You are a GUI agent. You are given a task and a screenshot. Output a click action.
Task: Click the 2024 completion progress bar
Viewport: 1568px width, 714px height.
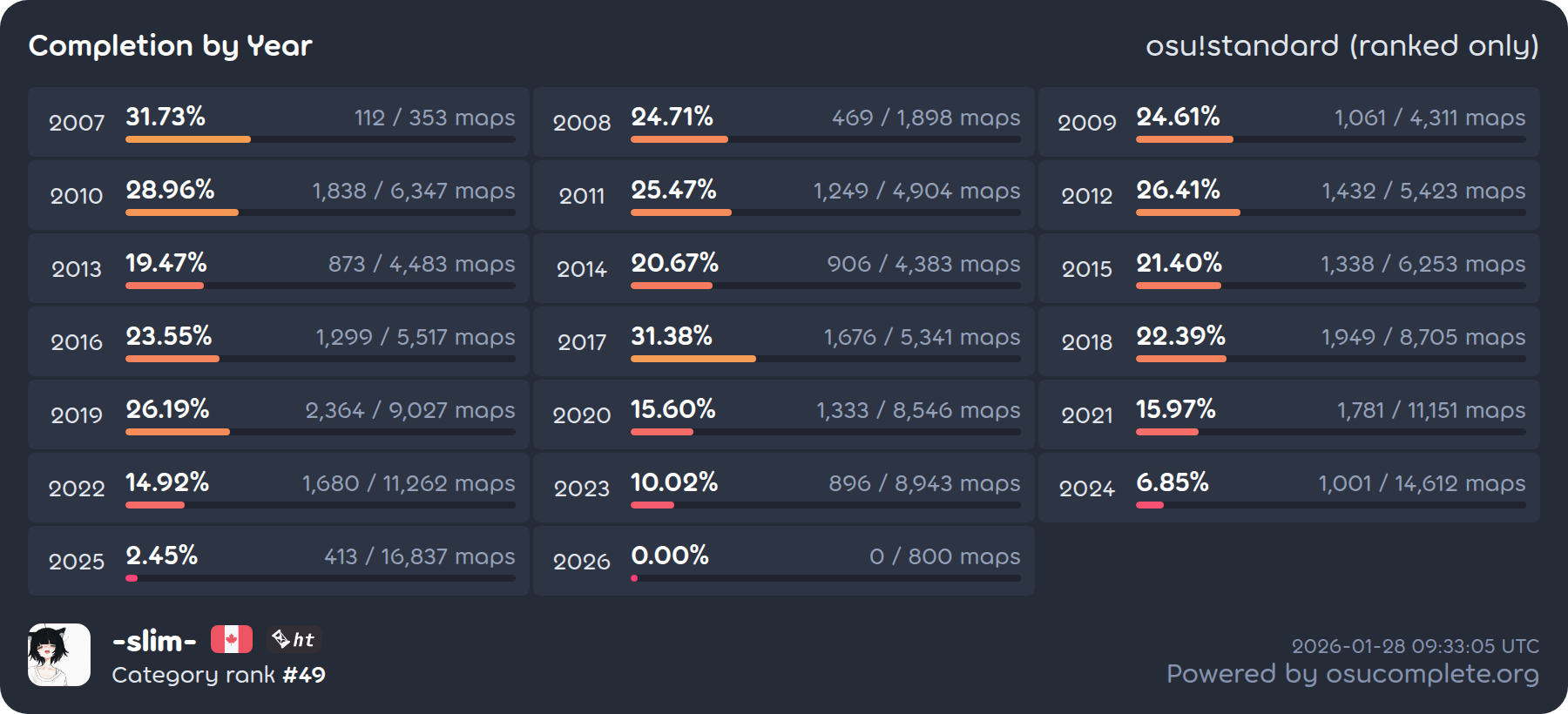click(x=1330, y=505)
